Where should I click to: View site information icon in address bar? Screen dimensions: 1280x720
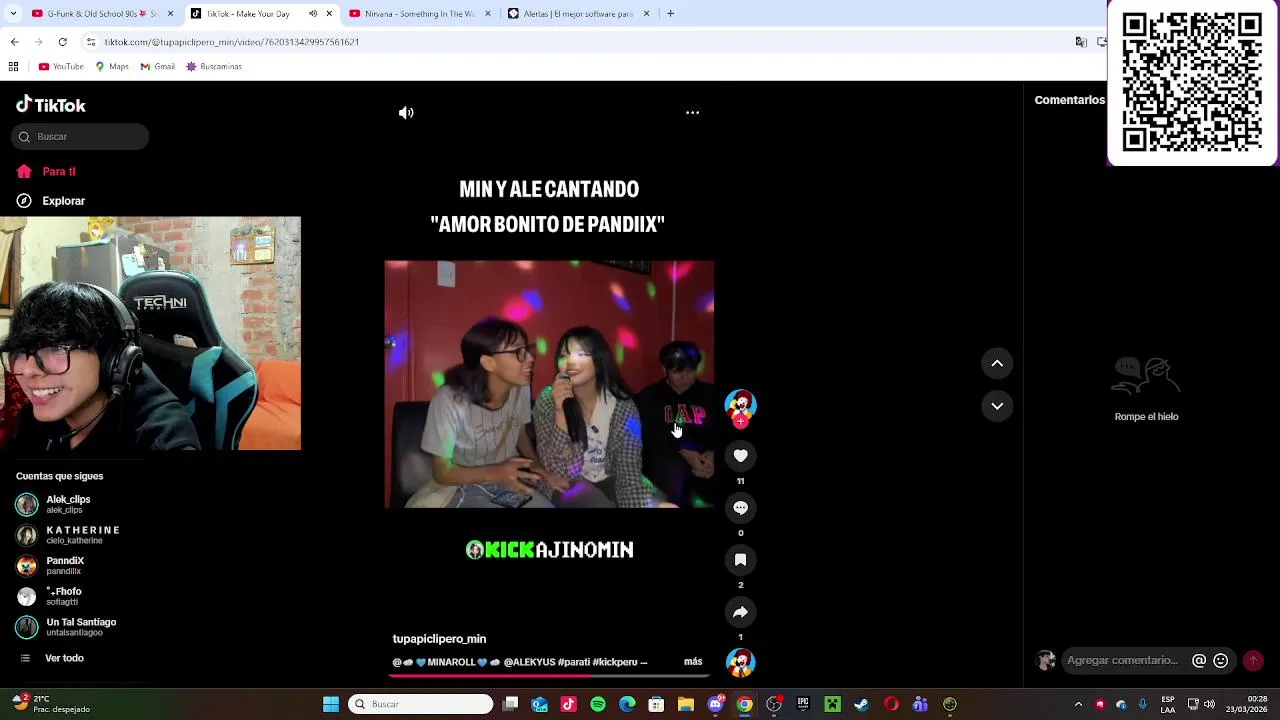(x=91, y=42)
